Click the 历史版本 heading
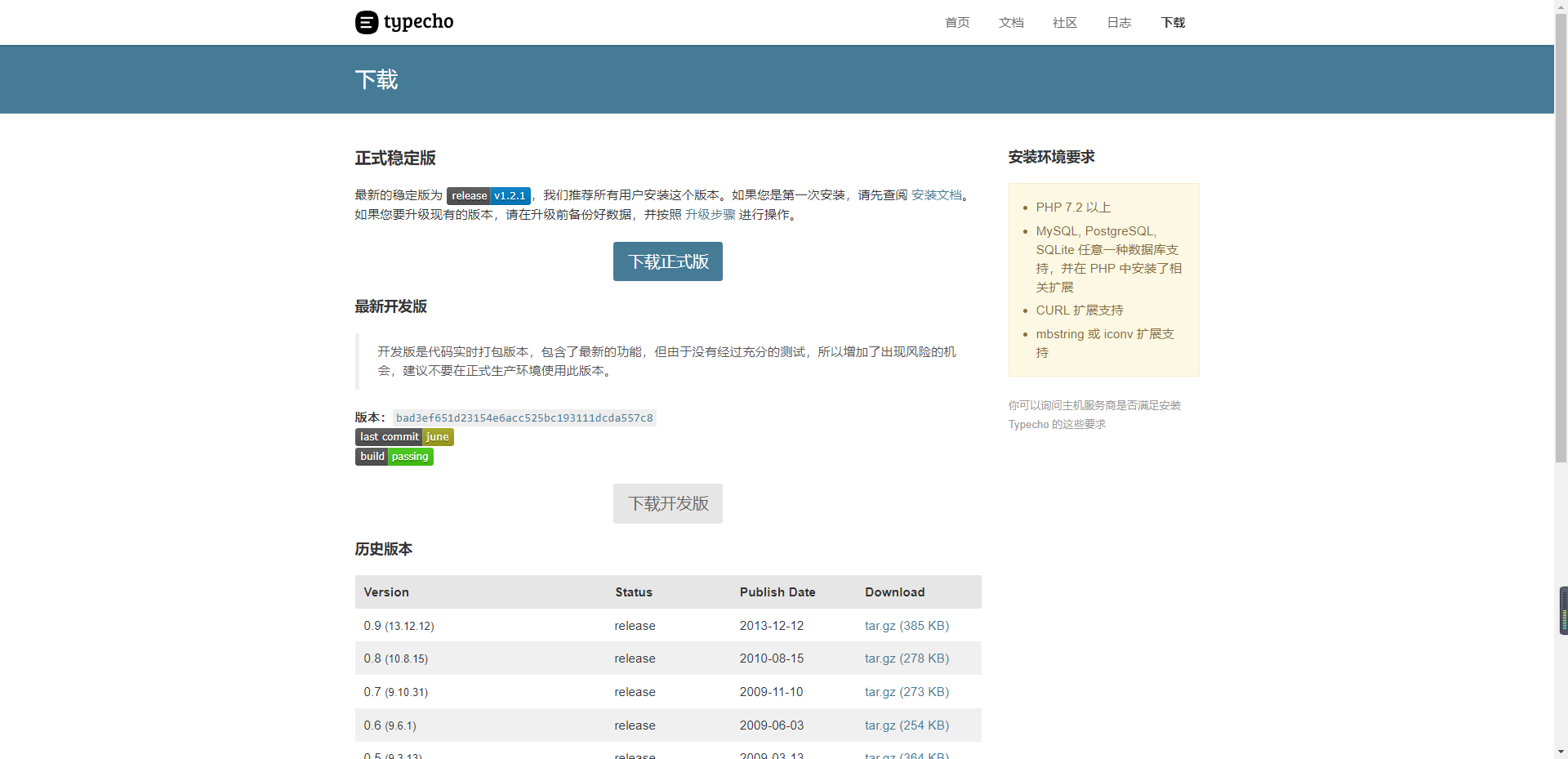Image resolution: width=1568 pixels, height=759 pixels. (x=384, y=549)
